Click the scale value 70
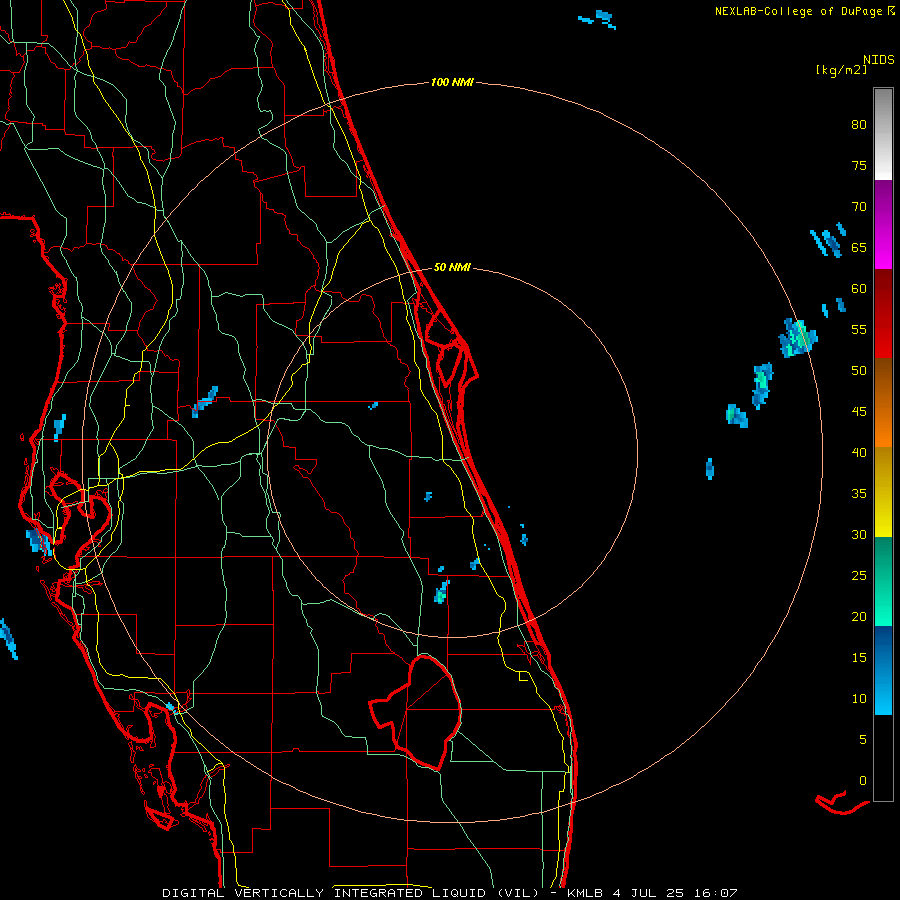The height and width of the screenshot is (900, 900). tap(859, 207)
